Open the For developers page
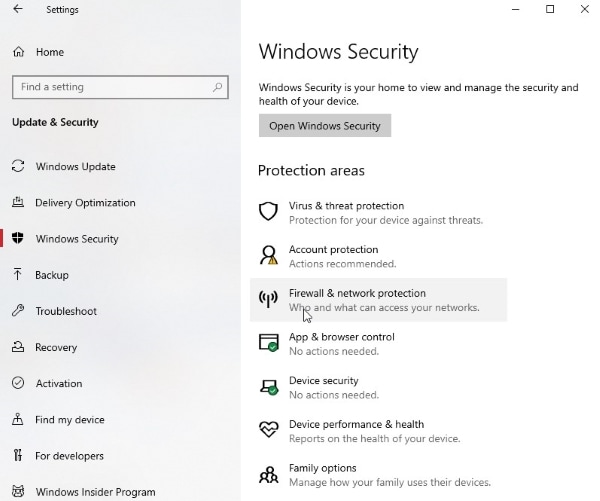The width and height of the screenshot is (600, 501). 69,456
